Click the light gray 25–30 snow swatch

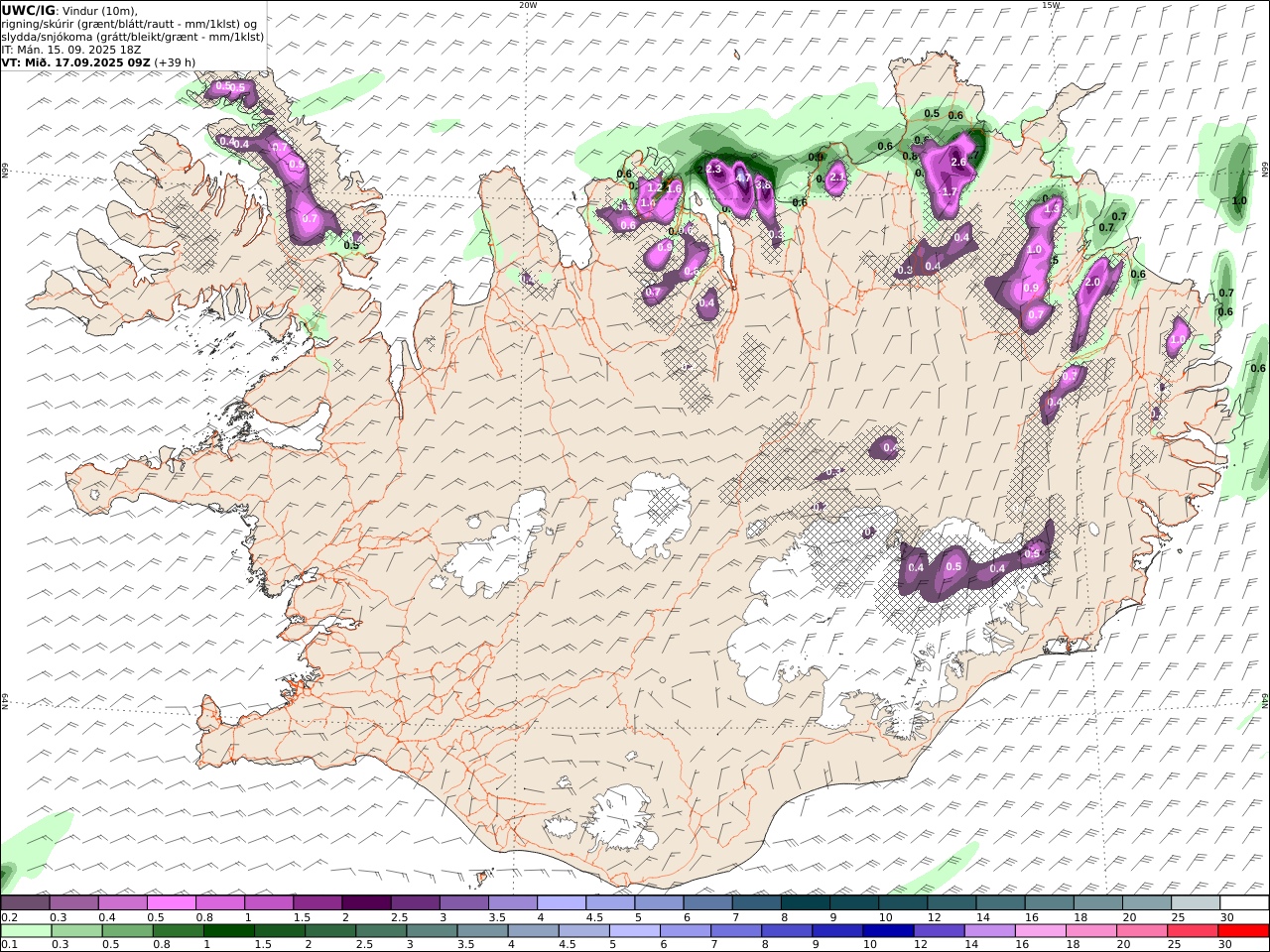(1196, 902)
